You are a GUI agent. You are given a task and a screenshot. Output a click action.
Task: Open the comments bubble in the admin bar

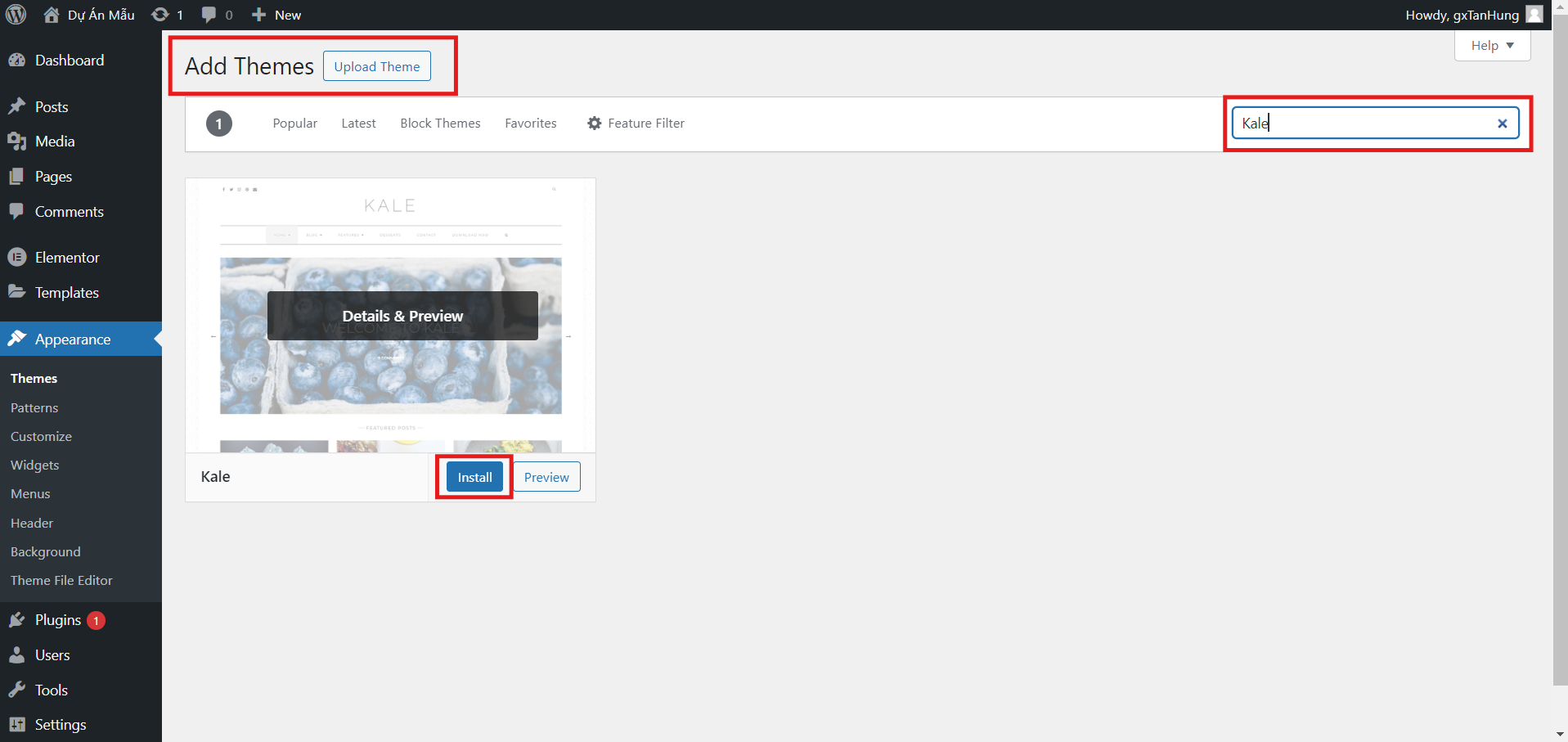209,15
